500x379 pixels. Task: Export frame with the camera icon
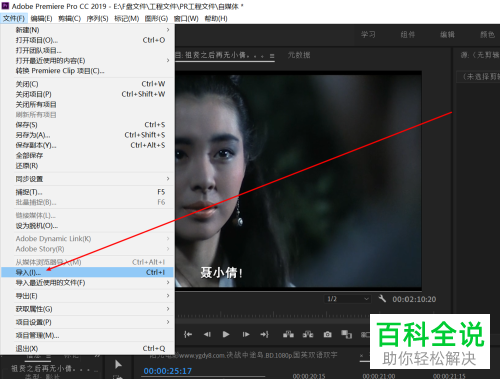click(x=327, y=334)
